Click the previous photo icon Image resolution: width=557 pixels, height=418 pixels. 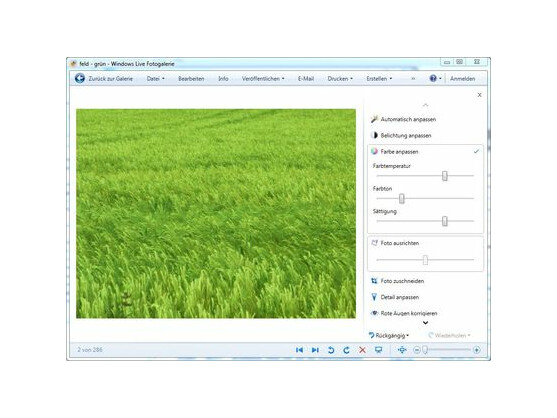[x=299, y=350]
